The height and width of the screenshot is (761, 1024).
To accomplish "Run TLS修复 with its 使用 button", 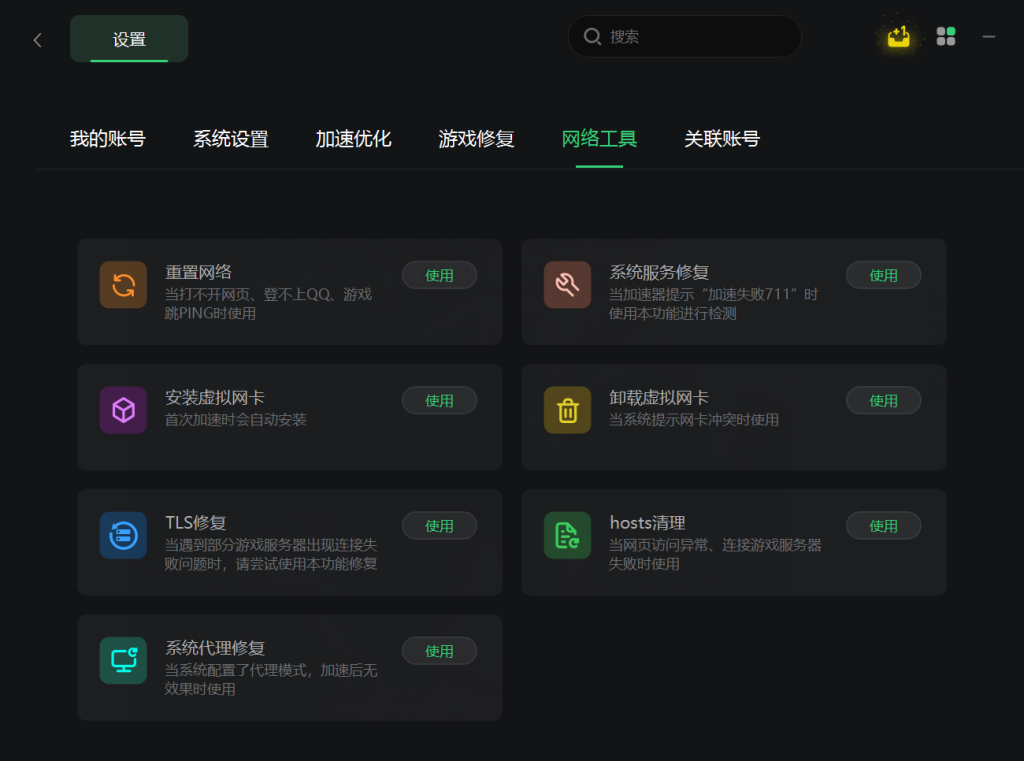I will 439,526.
